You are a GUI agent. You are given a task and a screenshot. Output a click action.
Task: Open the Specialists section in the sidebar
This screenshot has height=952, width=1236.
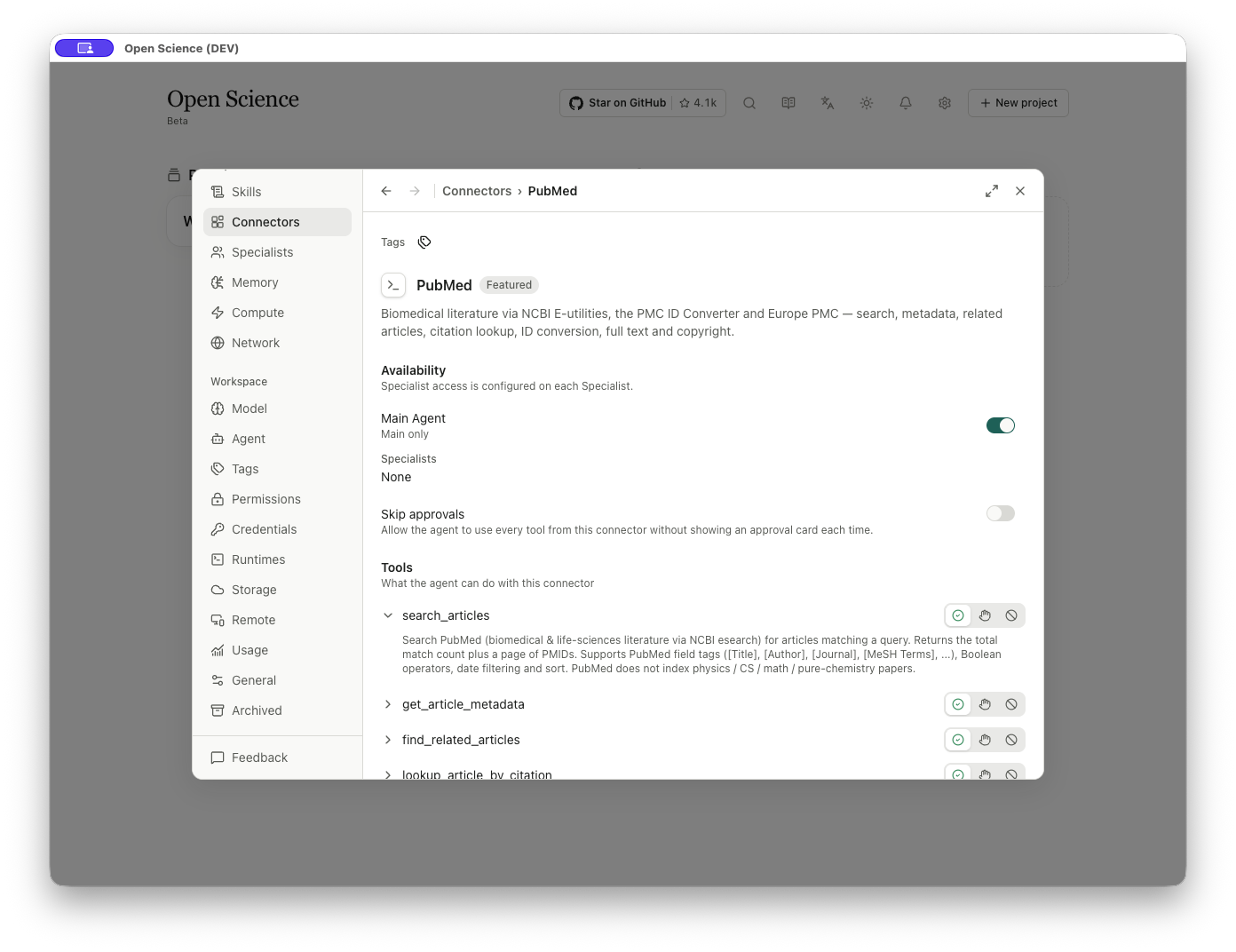tap(277, 252)
